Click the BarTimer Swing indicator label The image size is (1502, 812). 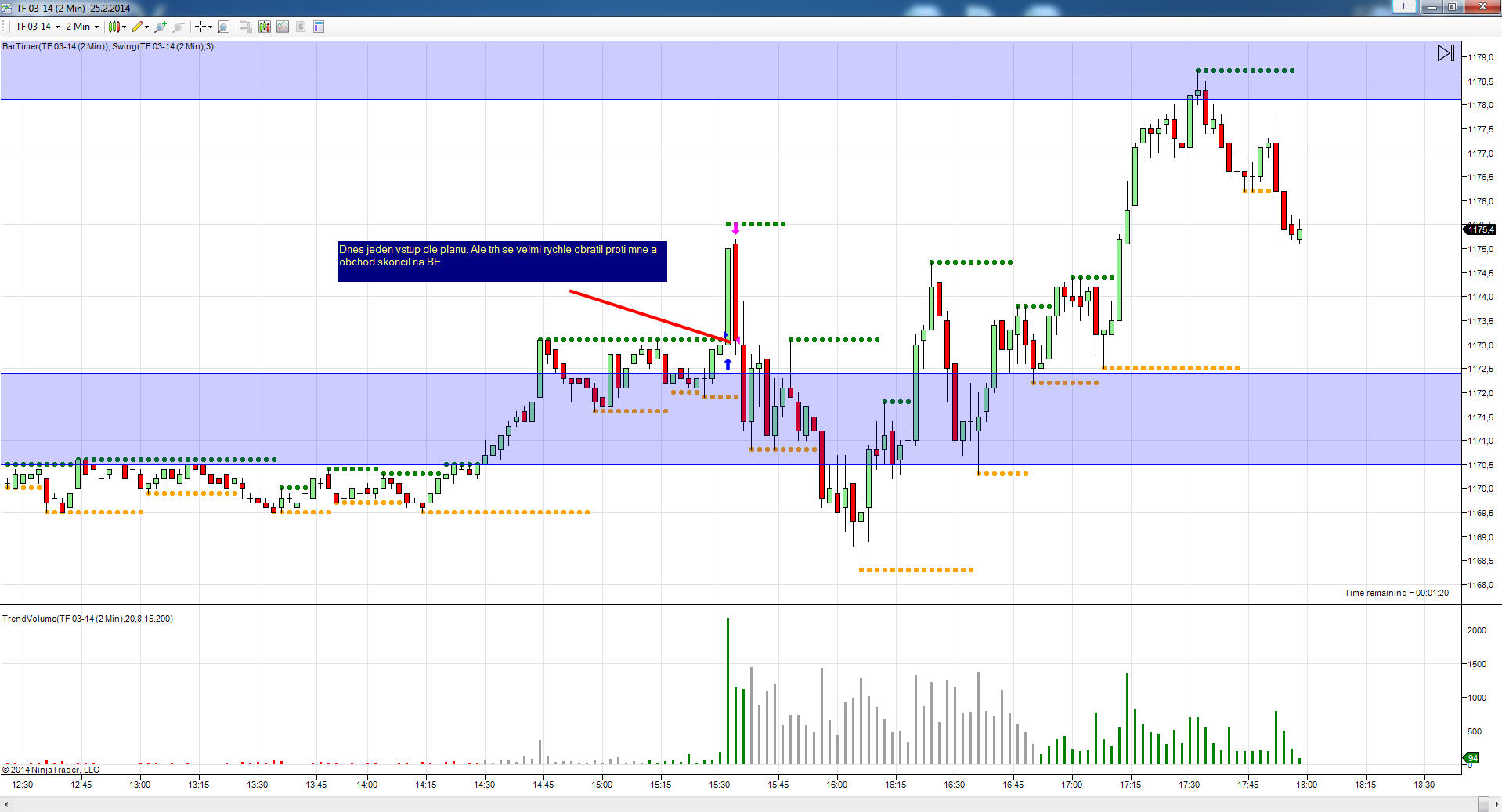coord(108,46)
